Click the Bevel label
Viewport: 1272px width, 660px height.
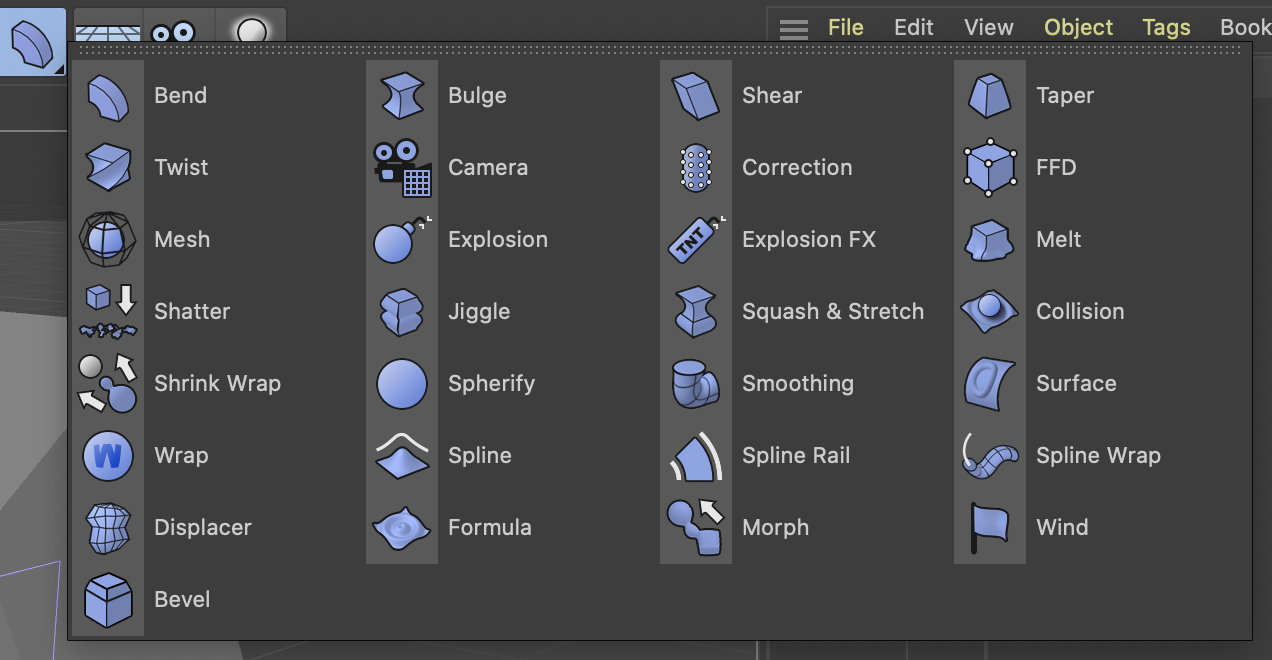182,600
